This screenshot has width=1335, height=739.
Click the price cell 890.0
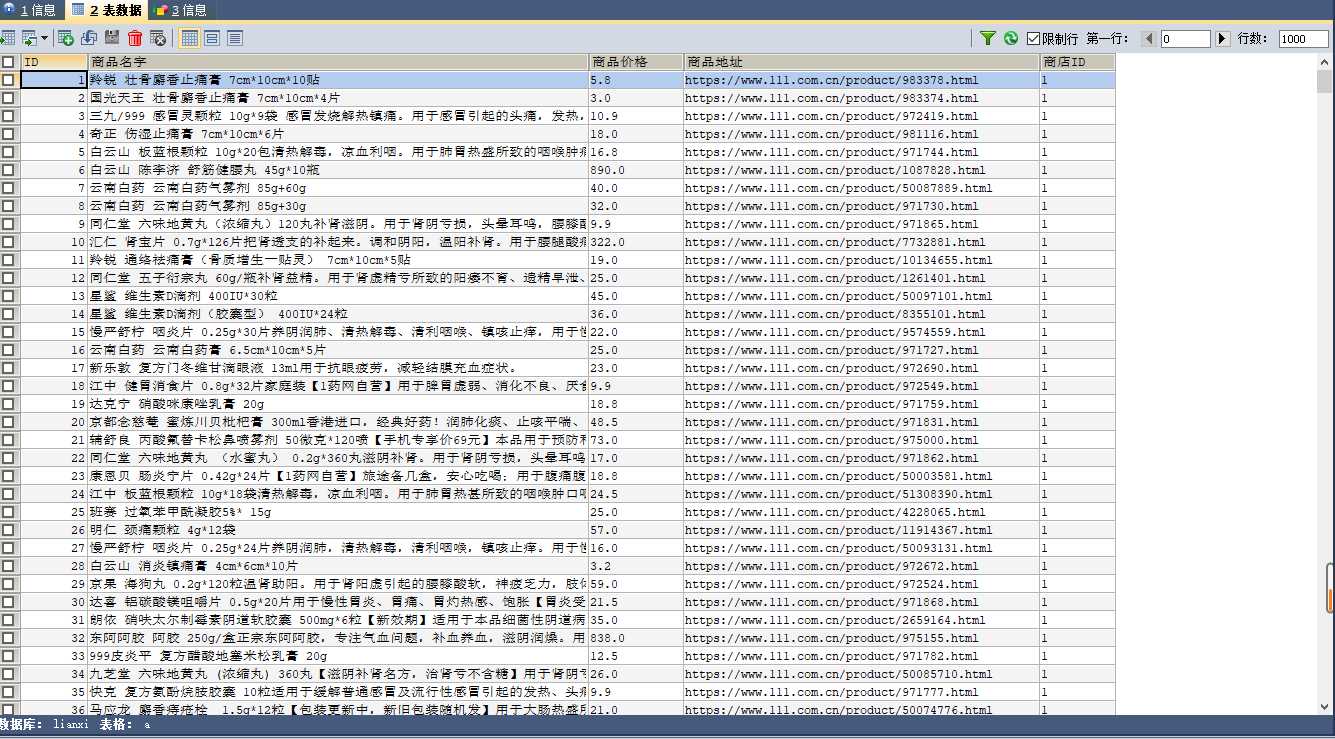pos(636,170)
